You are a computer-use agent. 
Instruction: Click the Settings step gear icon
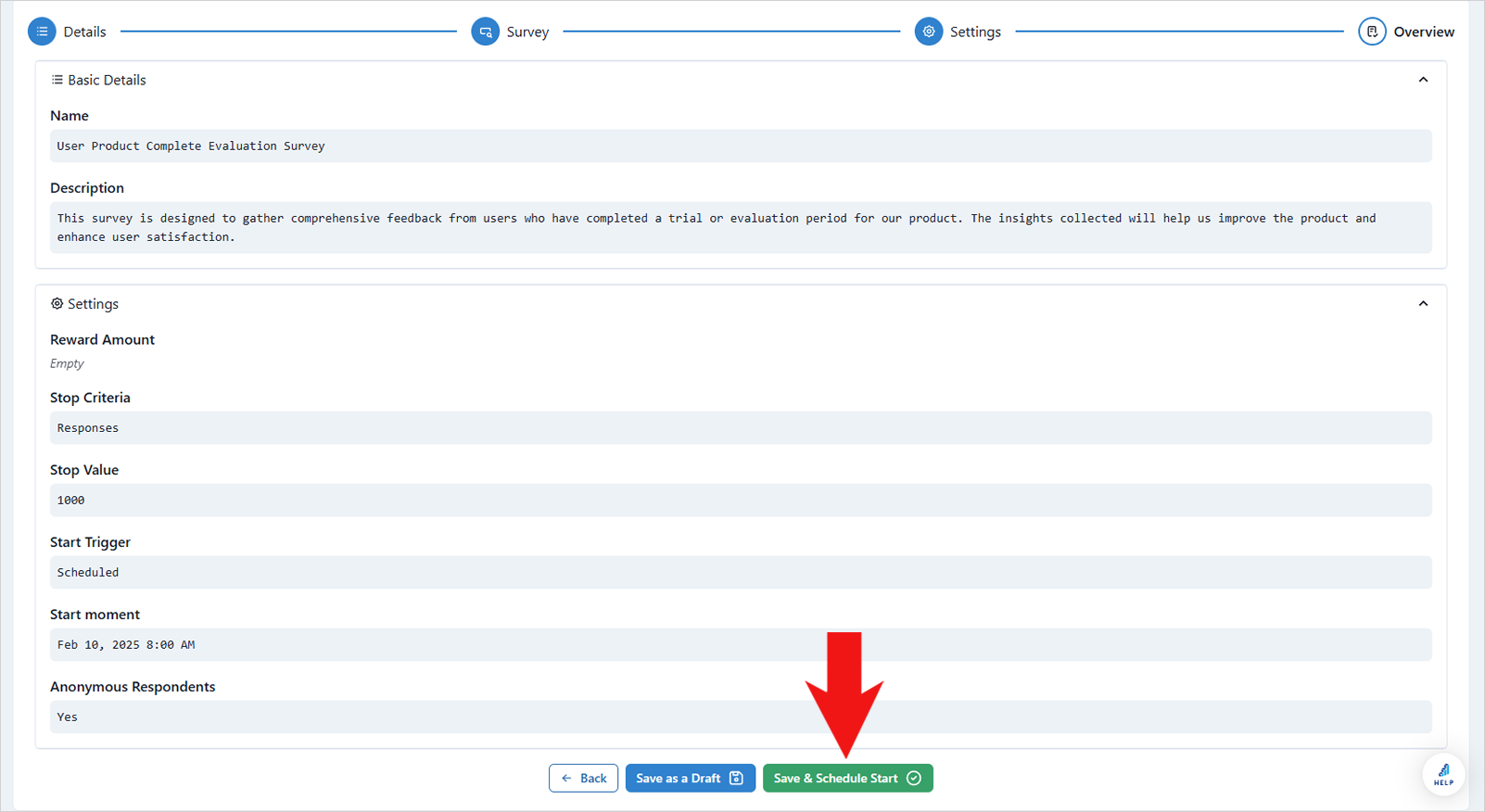[x=928, y=32]
